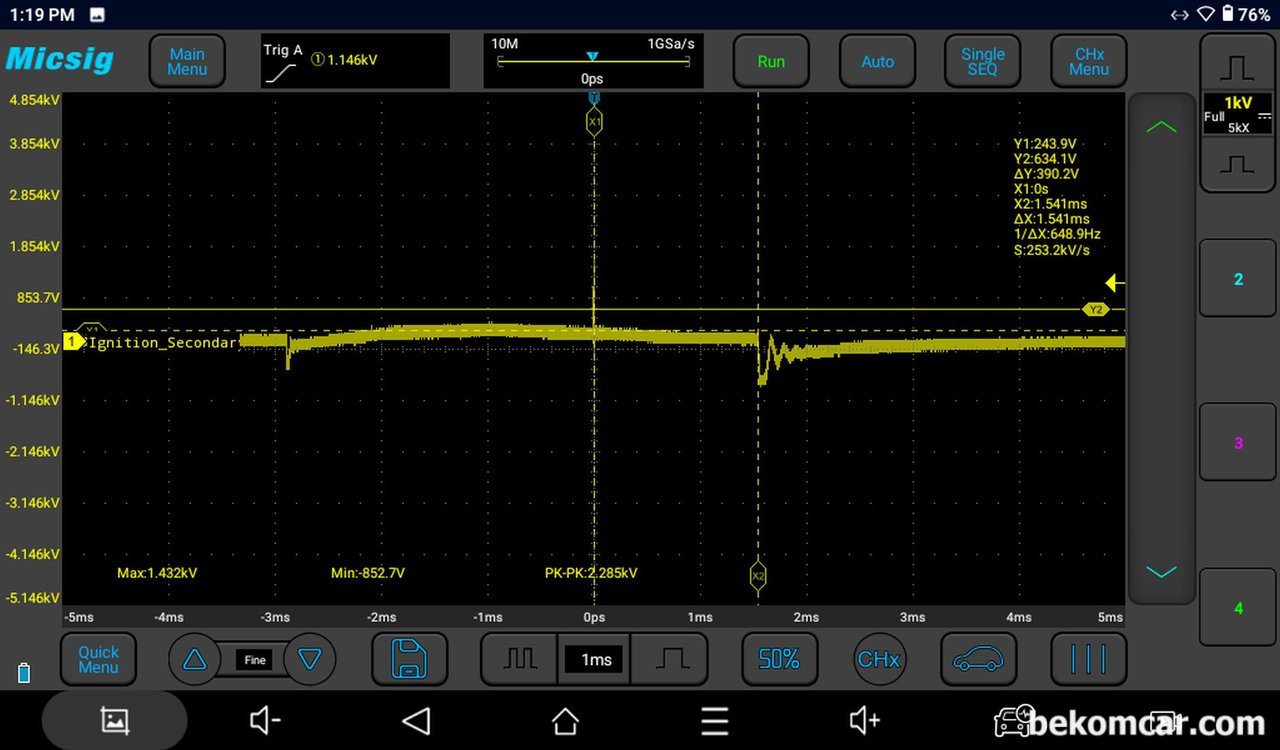Save waveform with floppy disk icon
This screenshot has height=750, width=1280.
click(409, 660)
